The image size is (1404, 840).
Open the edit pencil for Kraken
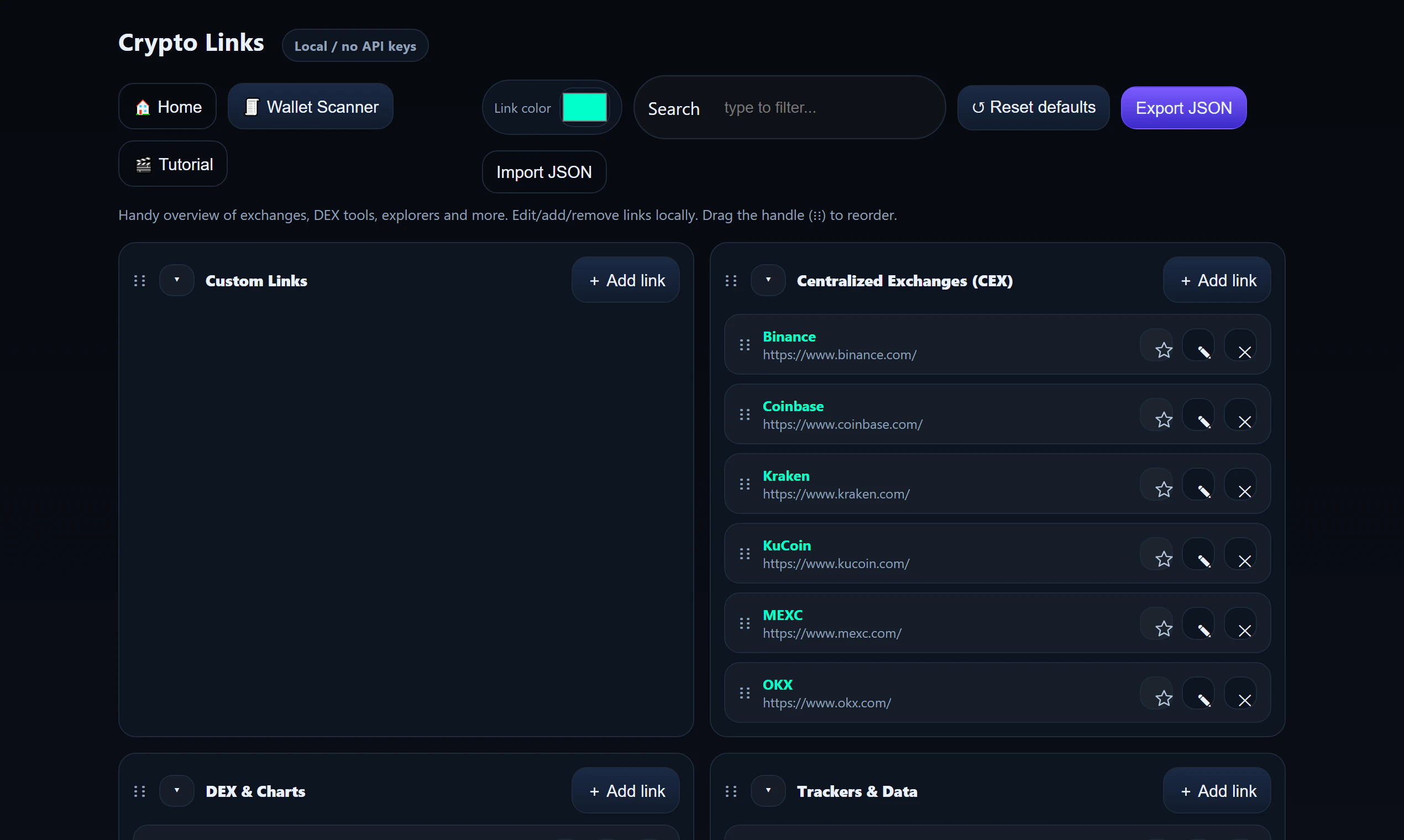click(x=1198, y=484)
